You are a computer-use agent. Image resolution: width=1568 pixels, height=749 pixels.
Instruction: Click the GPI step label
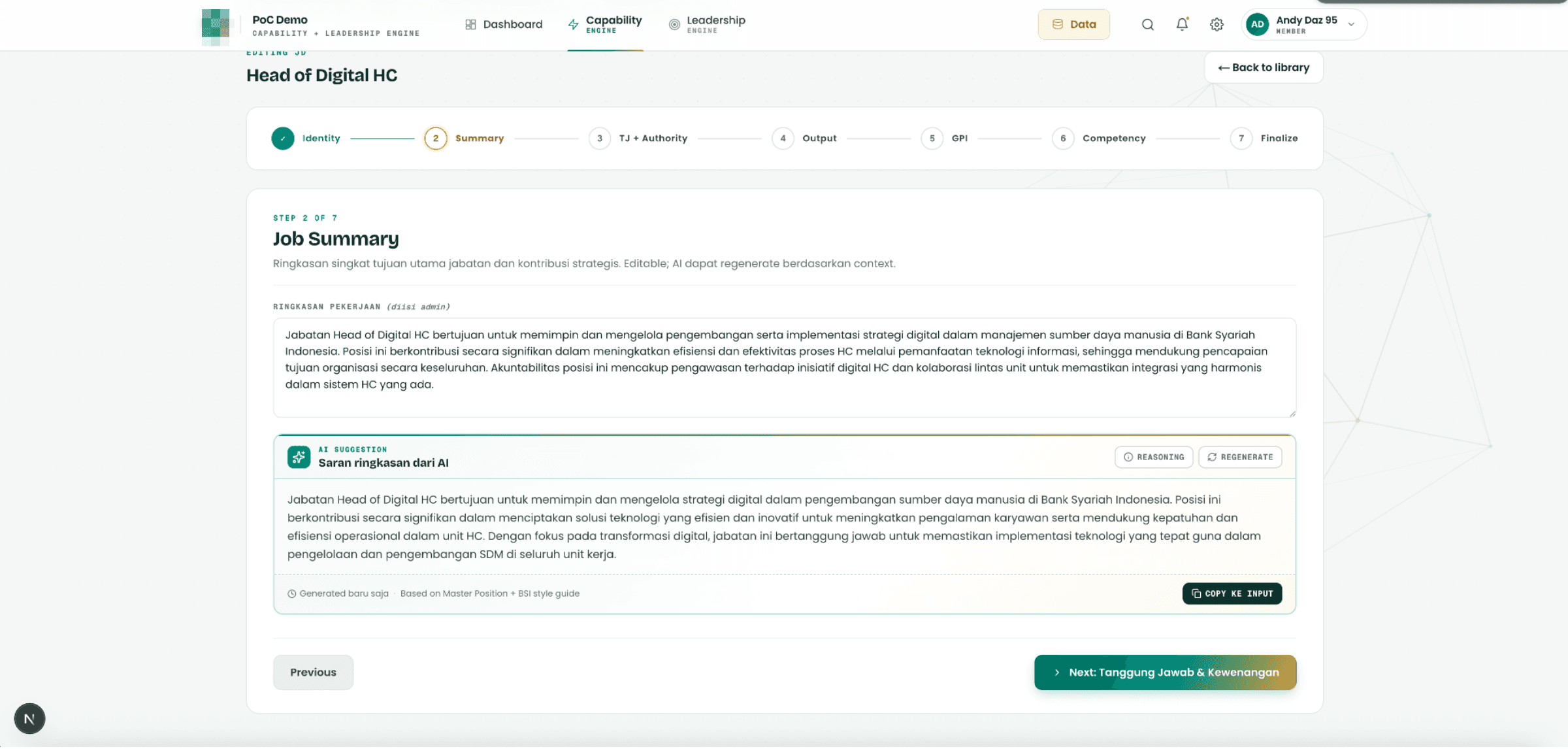tap(960, 139)
